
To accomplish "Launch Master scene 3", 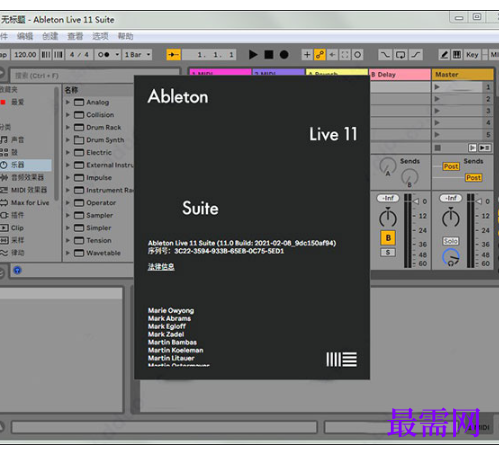I will (437, 111).
